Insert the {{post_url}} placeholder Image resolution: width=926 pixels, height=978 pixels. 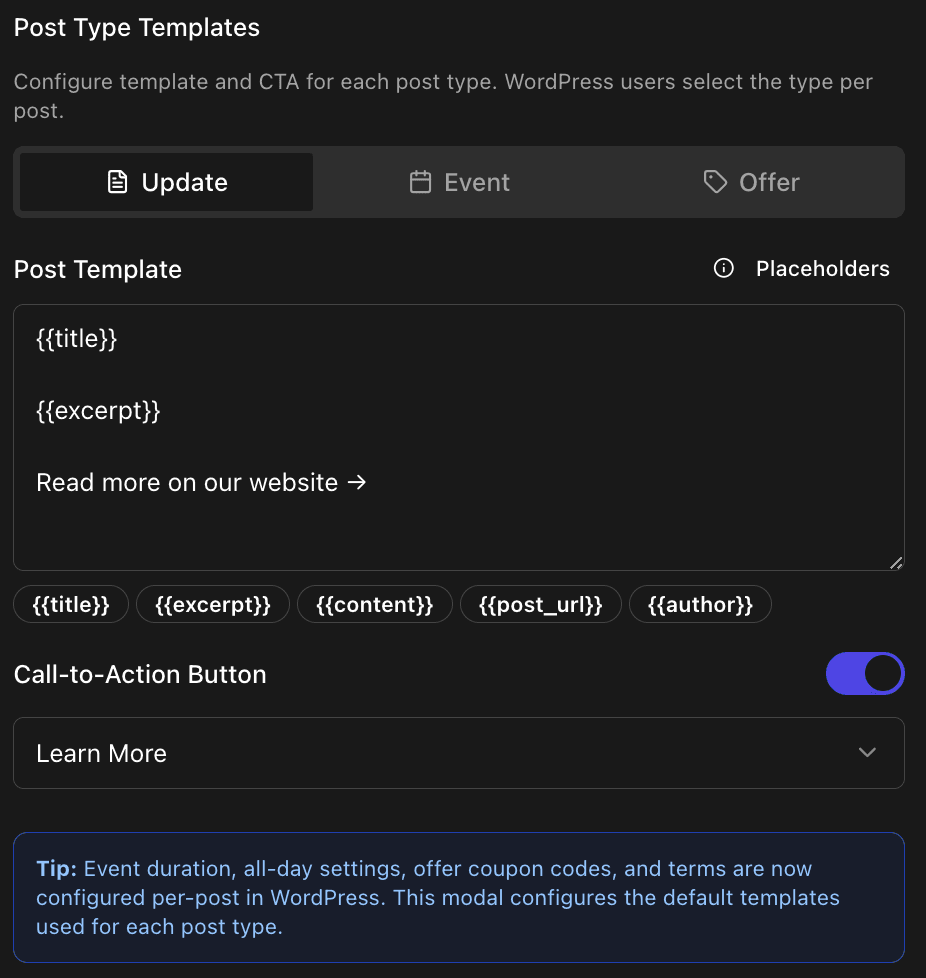click(x=540, y=604)
